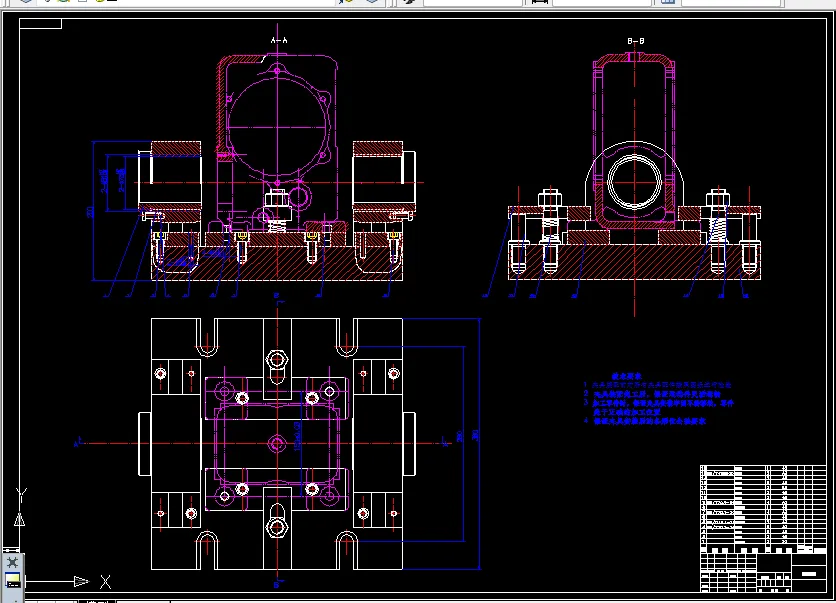Click the vertical 200 dimension text at left

90,212
